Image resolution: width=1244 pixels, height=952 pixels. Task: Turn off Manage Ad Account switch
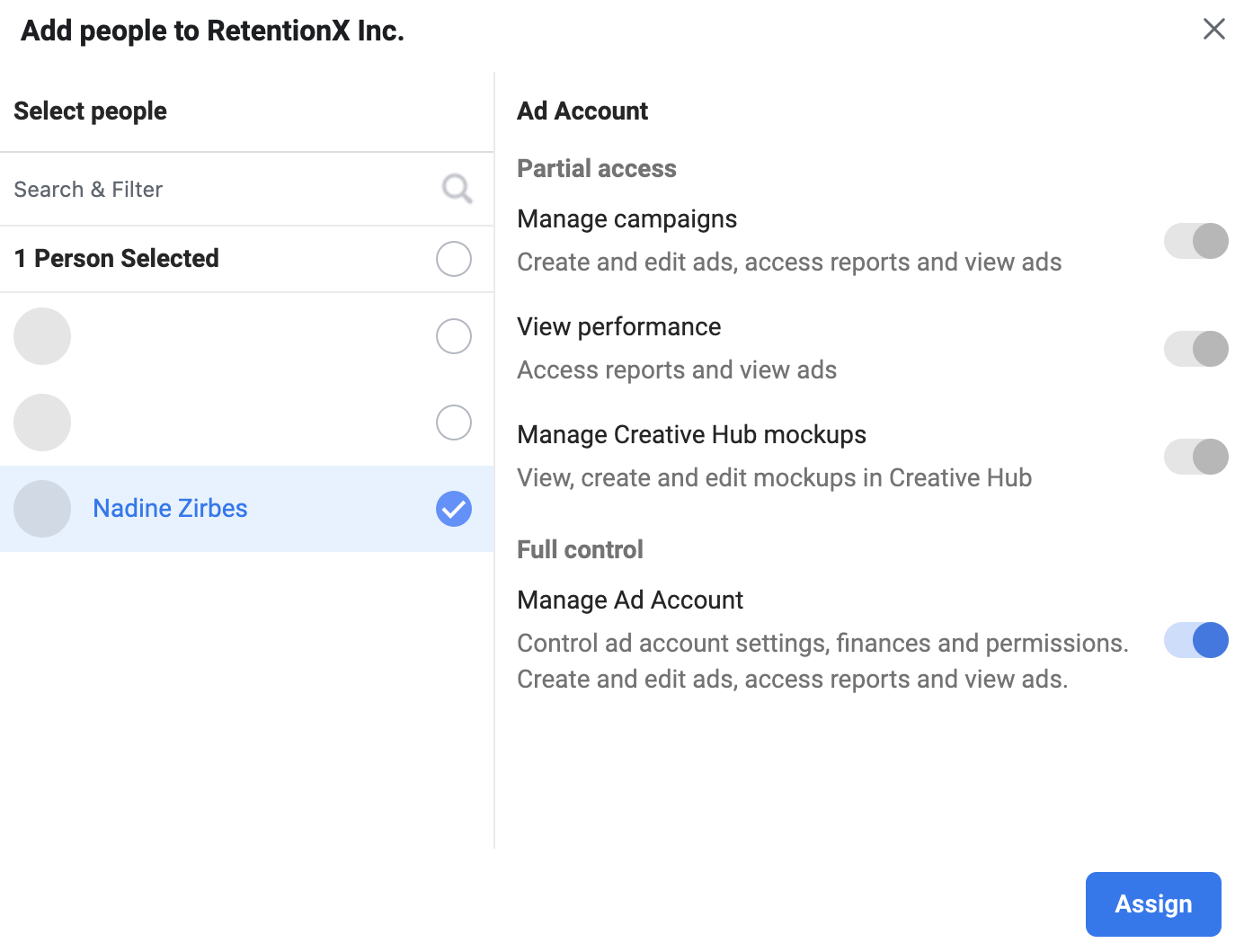[x=1196, y=640]
